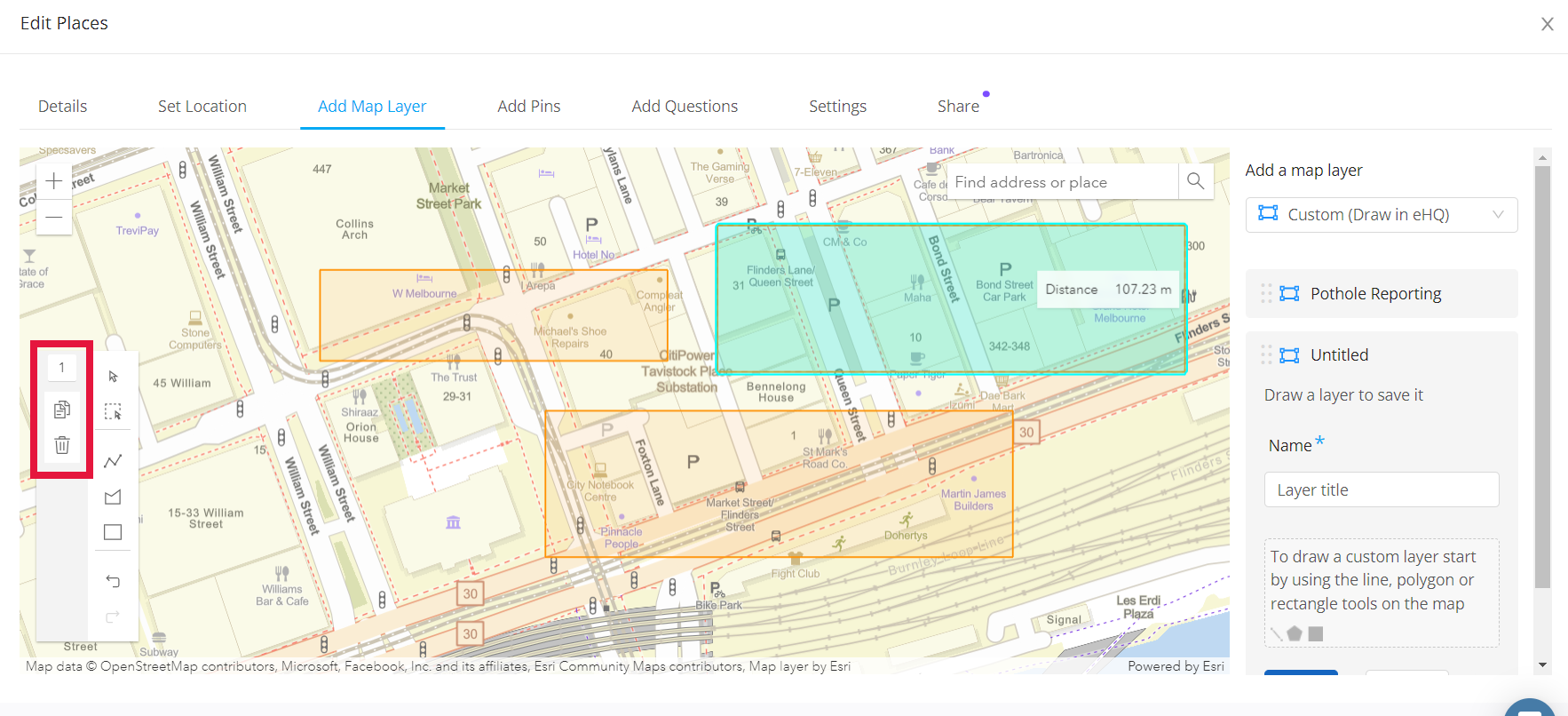Click the Distance 107.23 m label
Screen dimensions: 1568x716
pyautogui.click(x=1108, y=290)
